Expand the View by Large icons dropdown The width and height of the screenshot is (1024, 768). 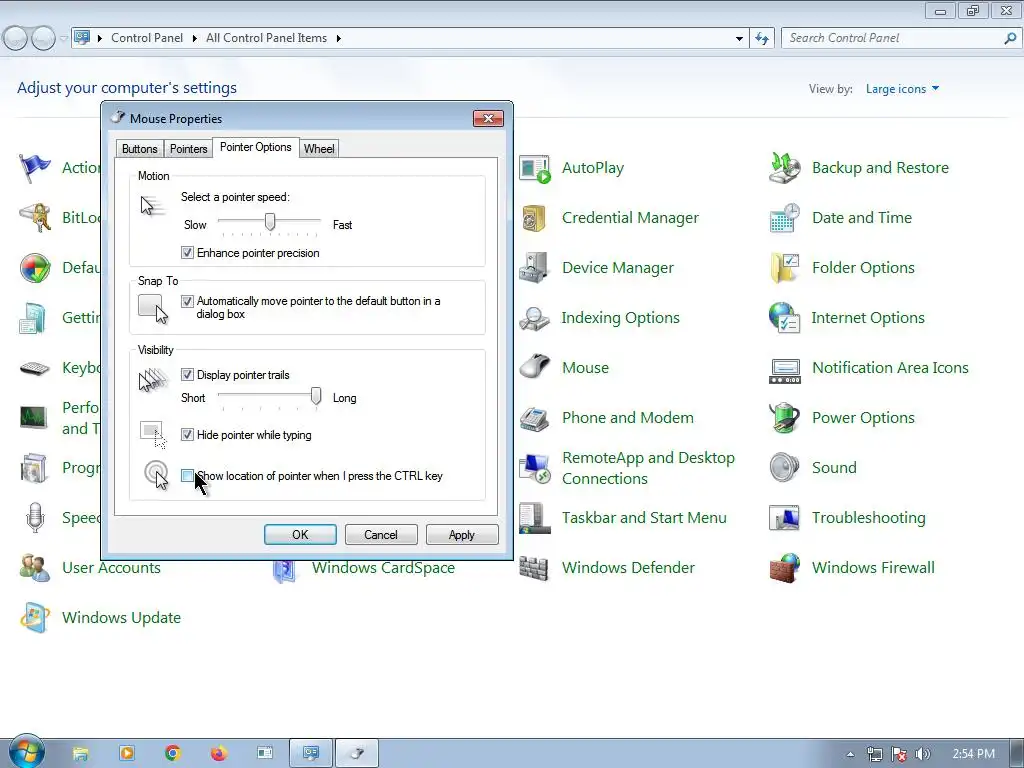903,89
